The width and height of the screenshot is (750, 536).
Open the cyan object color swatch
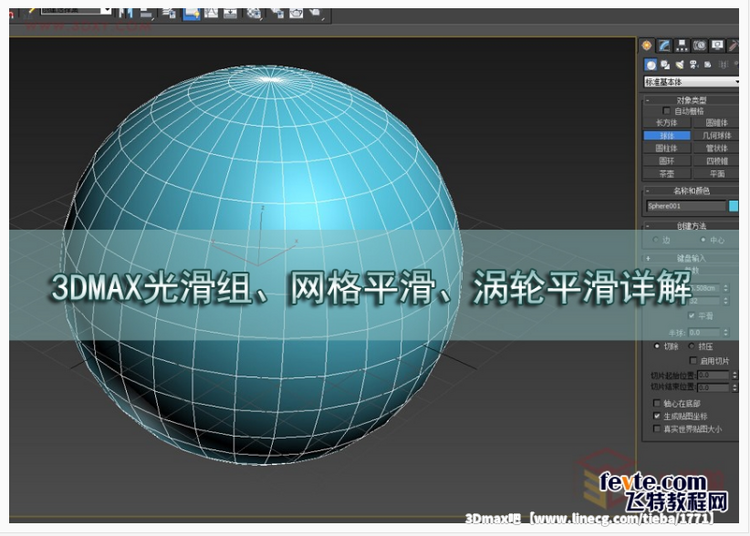(x=733, y=206)
